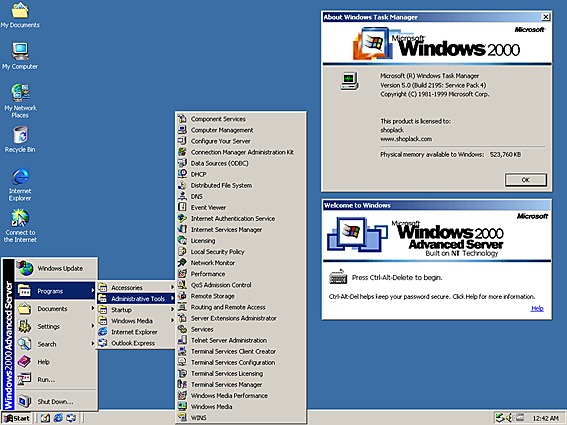Expand the Accessories submenu arrow

(x=172, y=287)
